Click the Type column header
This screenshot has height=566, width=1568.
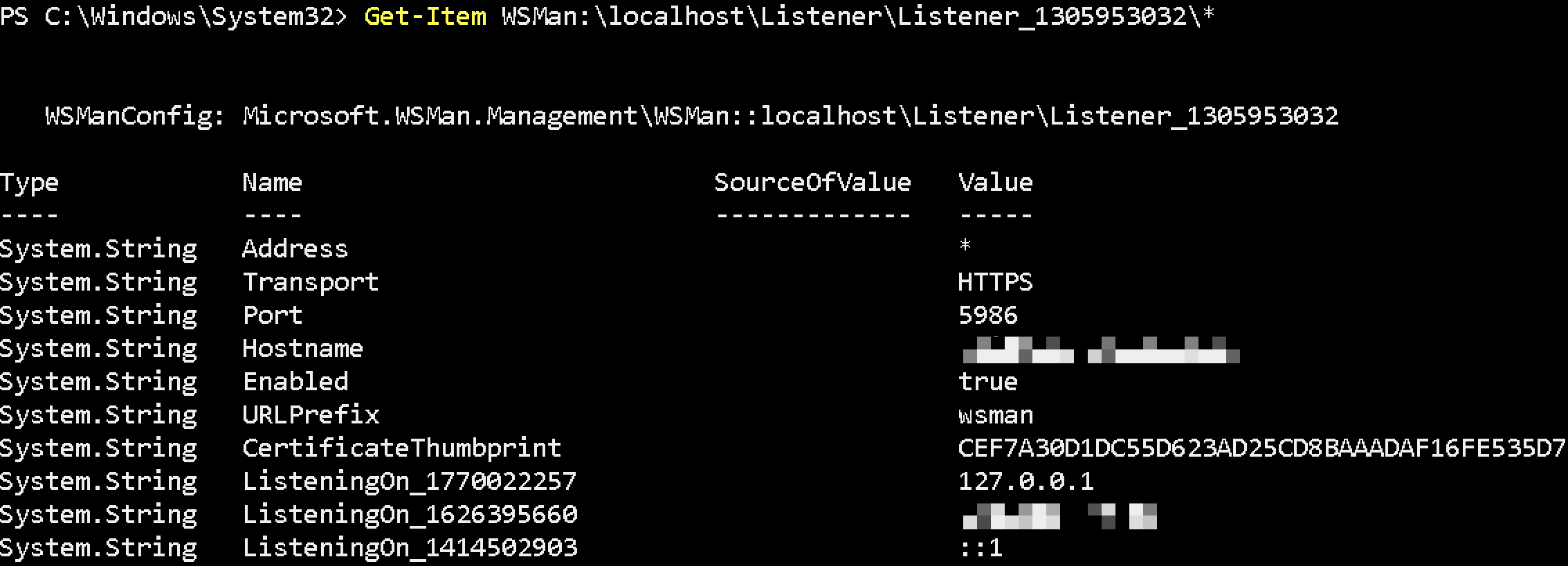click(x=30, y=183)
